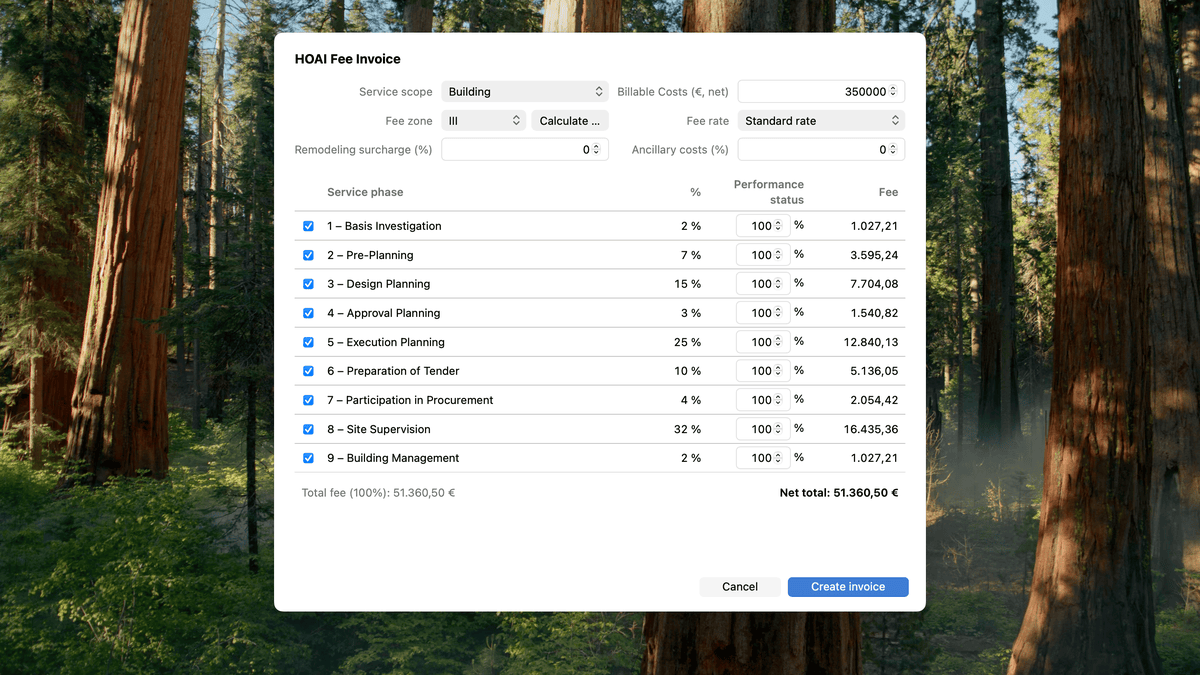Image resolution: width=1200 pixels, height=675 pixels.
Task: Click the fee value 16.435,36
Action: pyautogui.click(x=871, y=429)
